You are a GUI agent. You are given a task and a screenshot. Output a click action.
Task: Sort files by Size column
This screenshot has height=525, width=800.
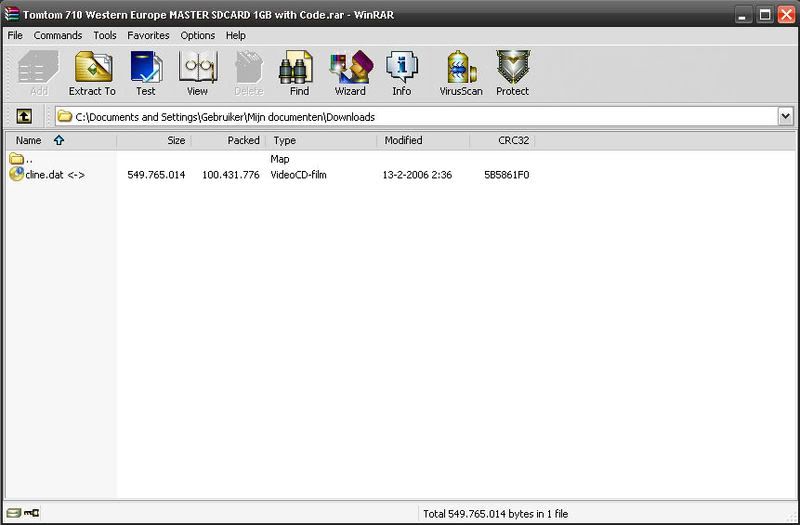[175, 141]
